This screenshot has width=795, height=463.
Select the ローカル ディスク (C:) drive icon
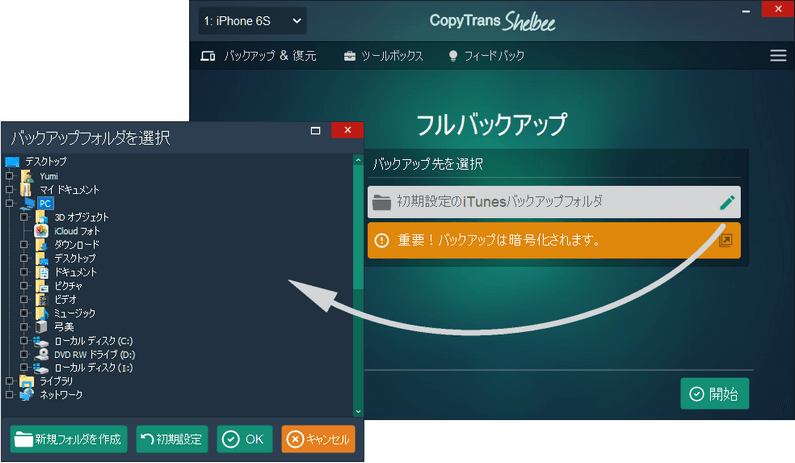tap(41, 341)
